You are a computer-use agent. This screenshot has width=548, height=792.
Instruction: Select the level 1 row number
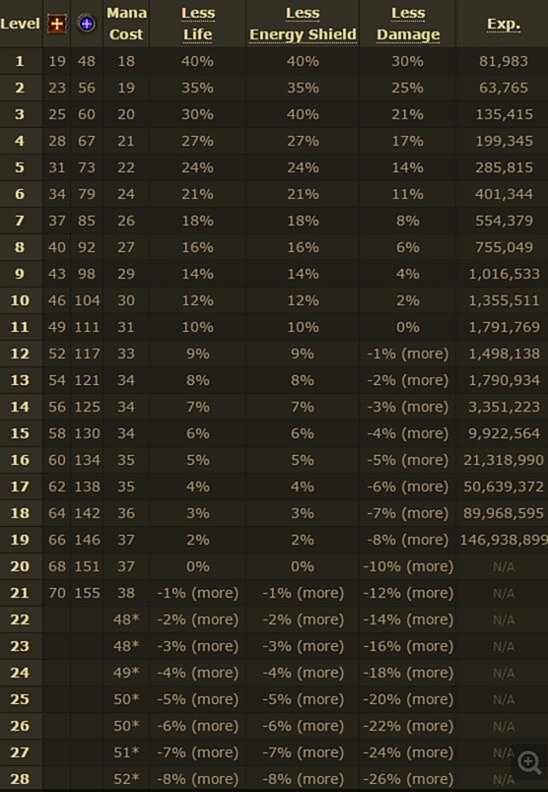20,61
